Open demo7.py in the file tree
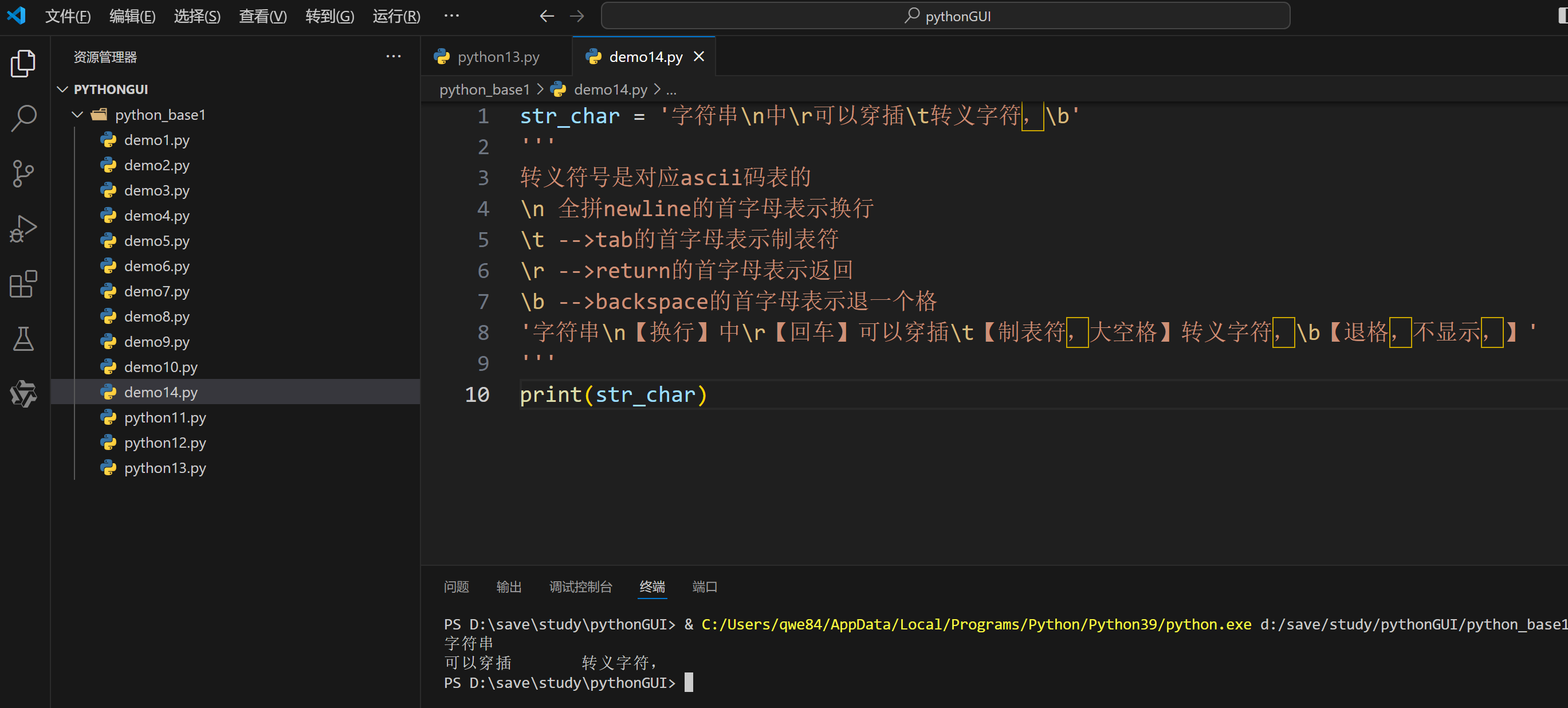This screenshot has height=708, width=1568. pyautogui.click(x=156, y=291)
